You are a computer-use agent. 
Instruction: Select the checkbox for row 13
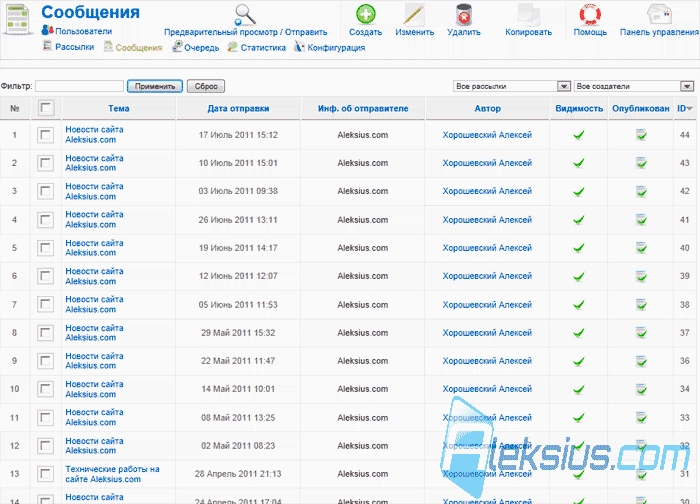pos(46,474)
